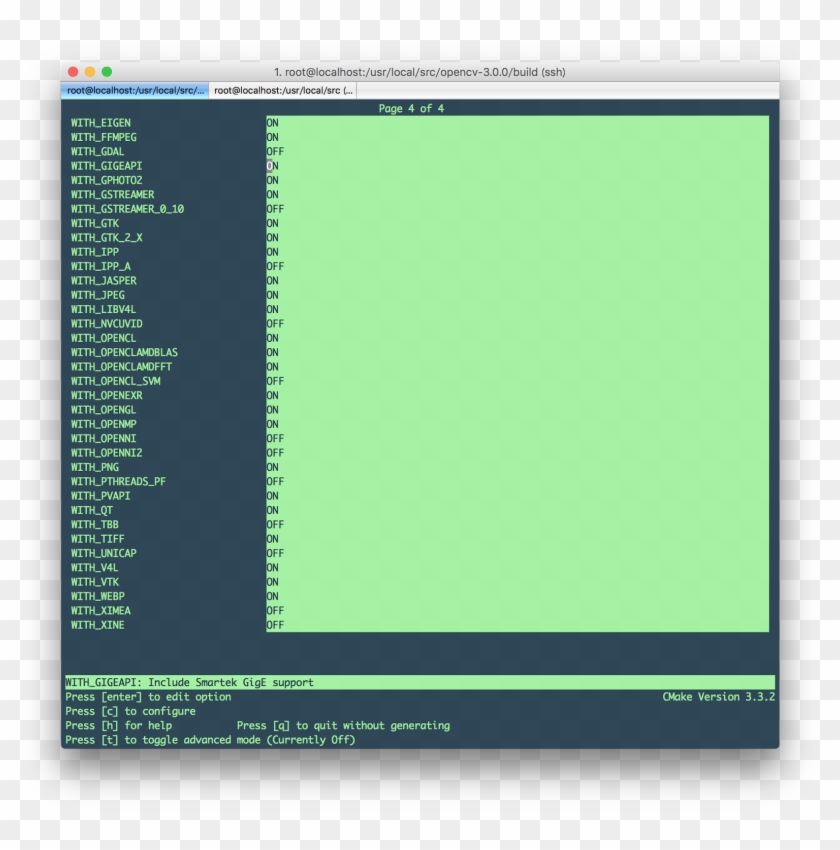
Task: Select the WITH_PVAPI option name
Action: (x=101, y=496)
